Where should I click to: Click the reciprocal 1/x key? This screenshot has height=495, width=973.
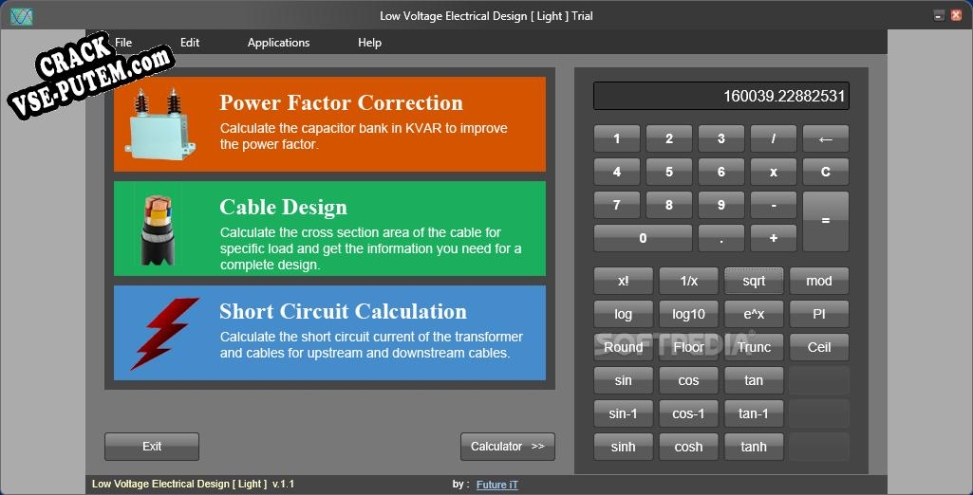click(x=689, y=281)
